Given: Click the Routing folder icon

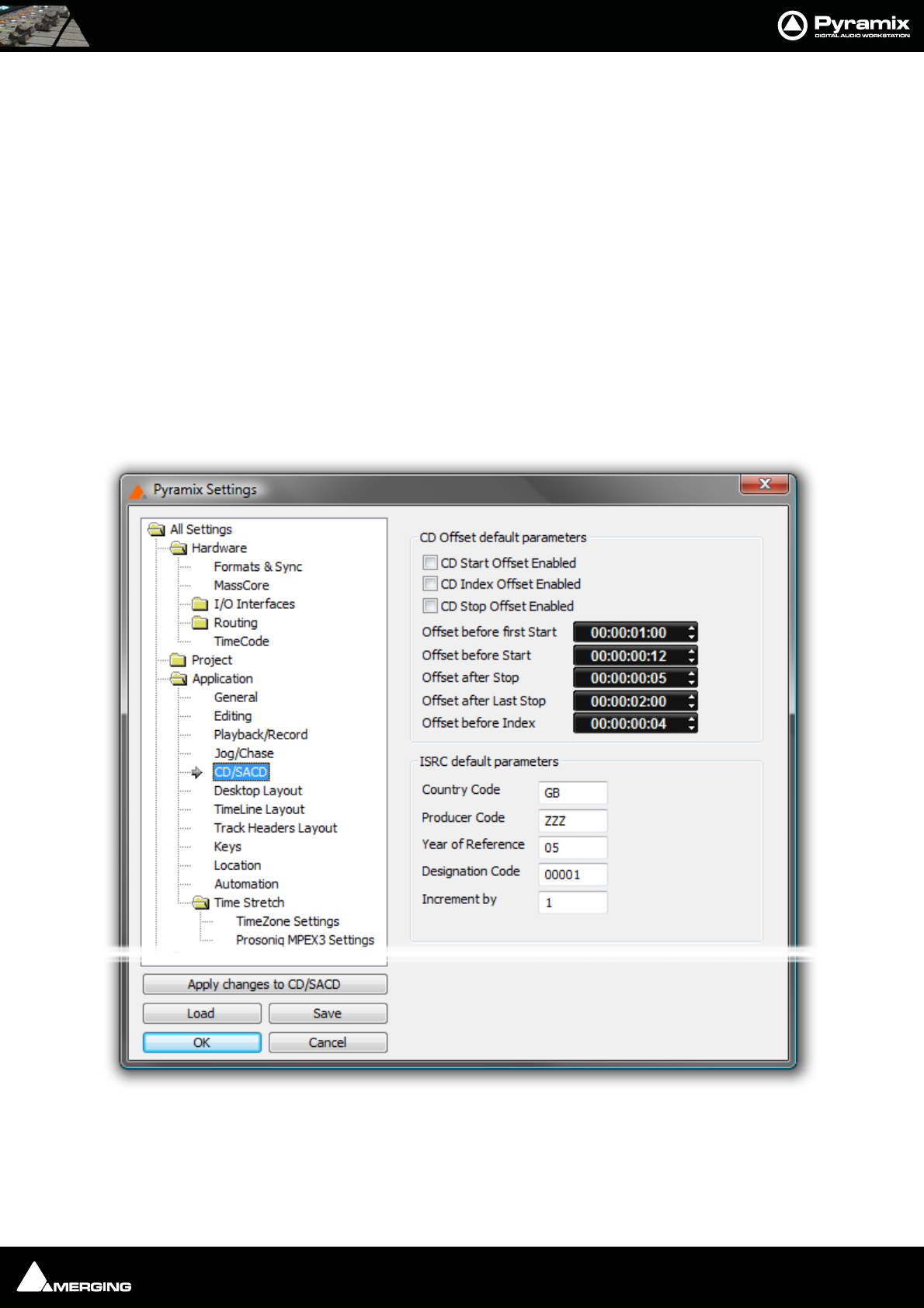Looking at the screenshot, I should 200,623.
